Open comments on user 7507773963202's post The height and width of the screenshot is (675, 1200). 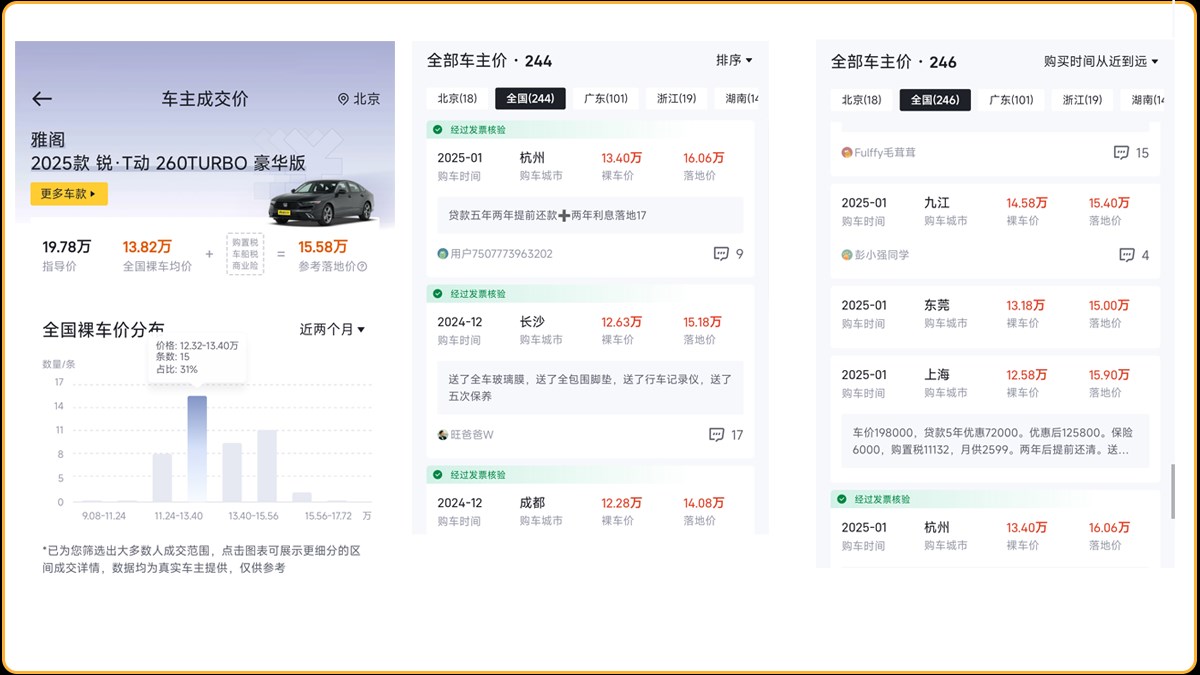721,254
